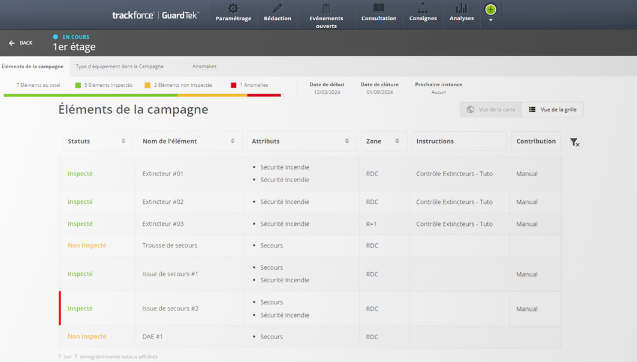This screenshot has height=362, width=637.
Task: Click the trackforce GuardTek logo
Action: tap(156, 15)
